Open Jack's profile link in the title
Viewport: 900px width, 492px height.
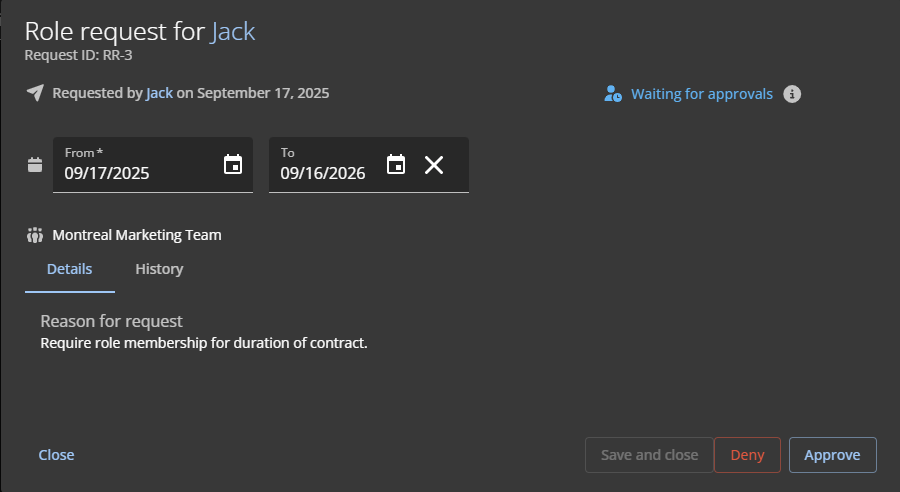[233, 31]
